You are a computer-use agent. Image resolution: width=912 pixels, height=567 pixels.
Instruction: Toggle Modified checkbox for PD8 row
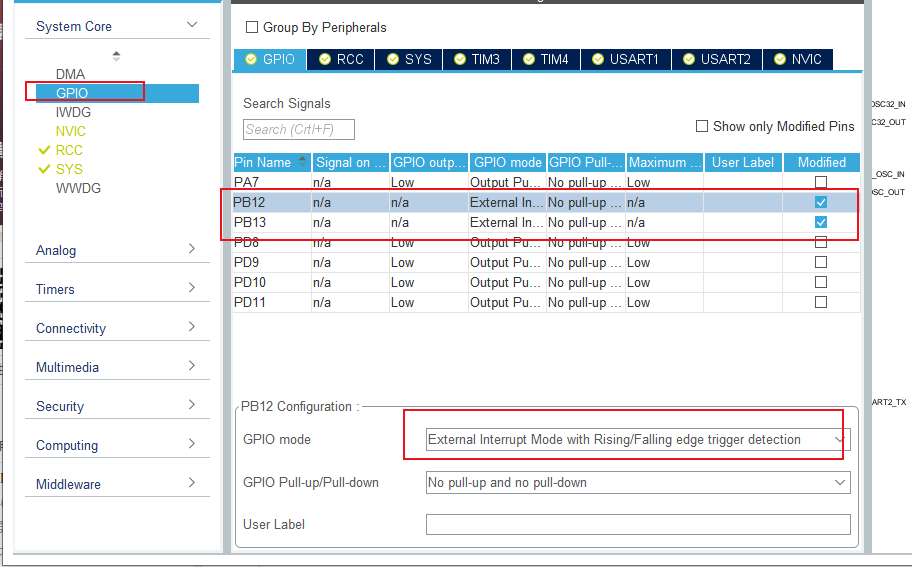tap(821, 243)
